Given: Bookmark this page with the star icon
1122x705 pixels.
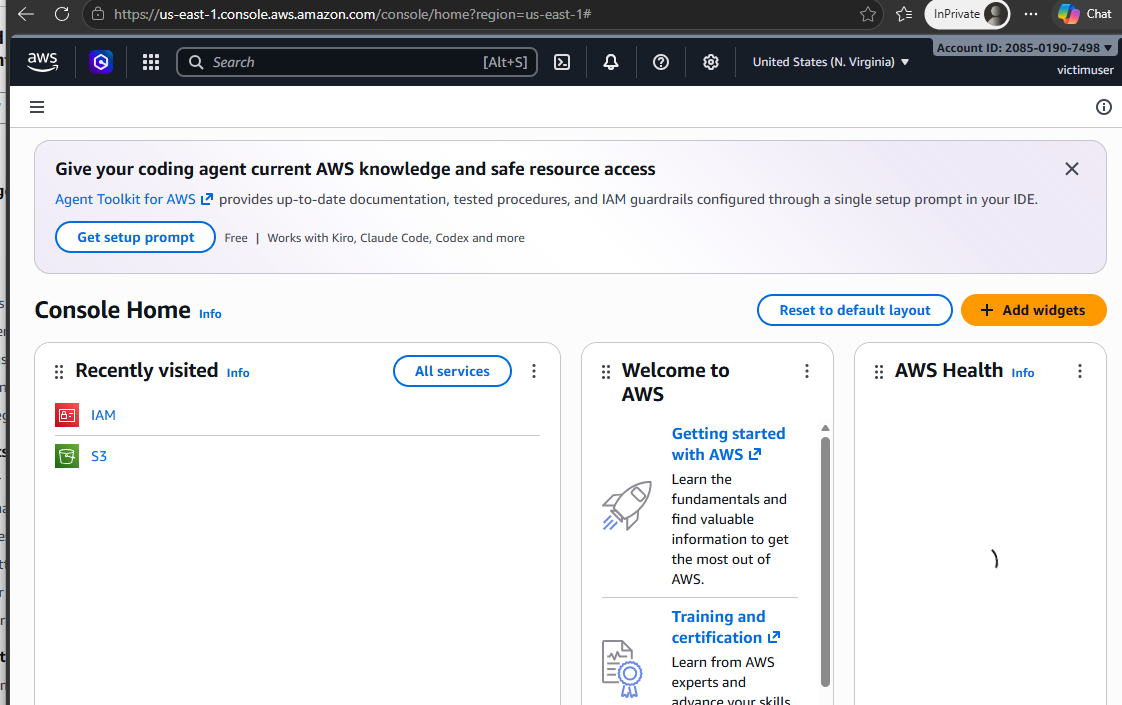Looking at the screenshot, I should click(x=867, y=14).
